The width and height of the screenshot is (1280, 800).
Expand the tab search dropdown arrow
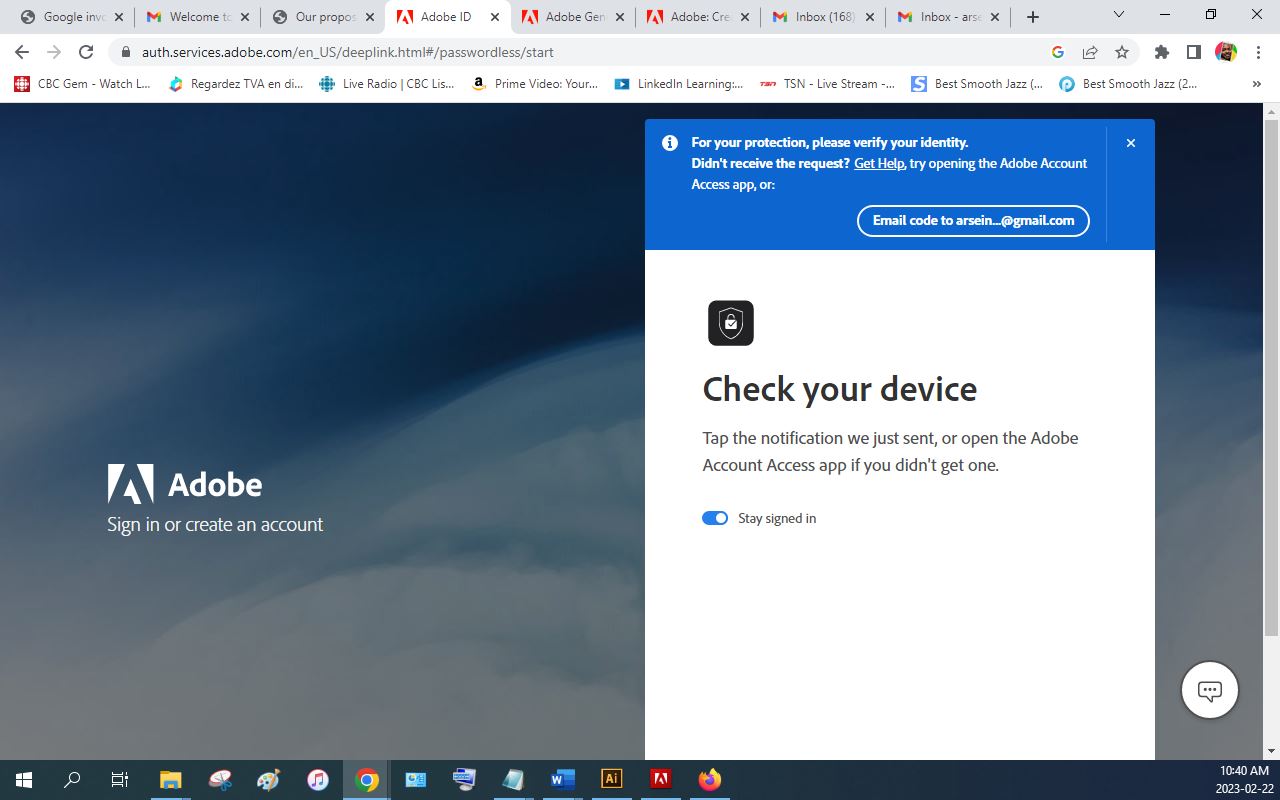(1119, 15)
